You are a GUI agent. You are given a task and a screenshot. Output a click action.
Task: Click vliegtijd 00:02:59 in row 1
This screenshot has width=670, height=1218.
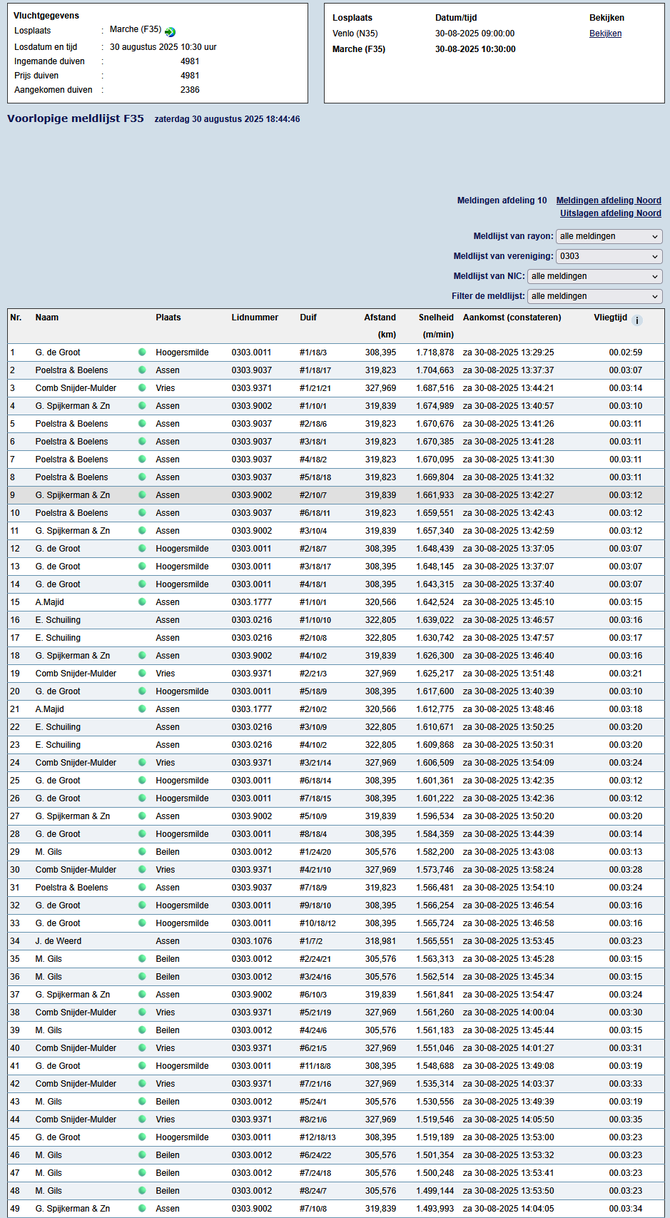click(x=625, y=352)
